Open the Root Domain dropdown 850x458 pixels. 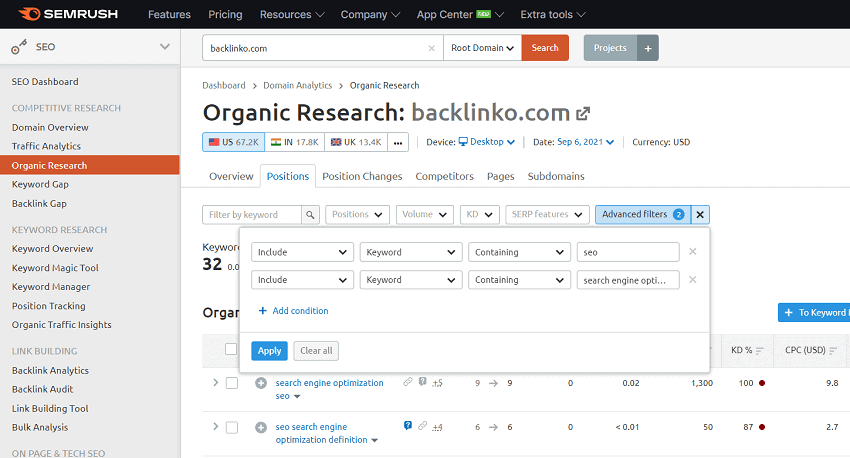pos(482,48)
